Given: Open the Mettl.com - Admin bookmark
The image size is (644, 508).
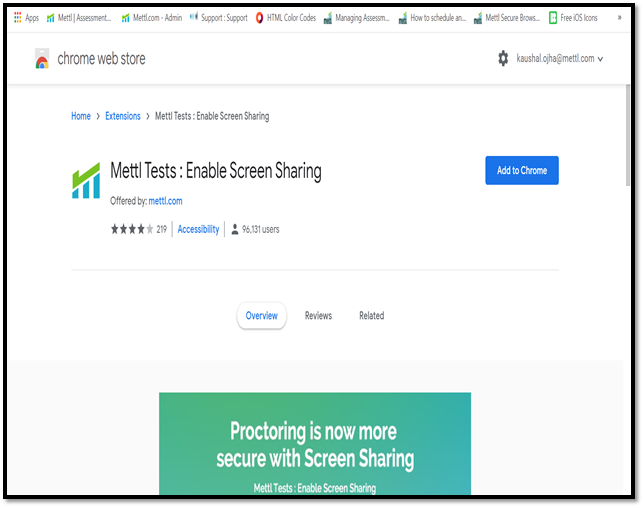Looking at the screenshot, I should pos(152,18).
